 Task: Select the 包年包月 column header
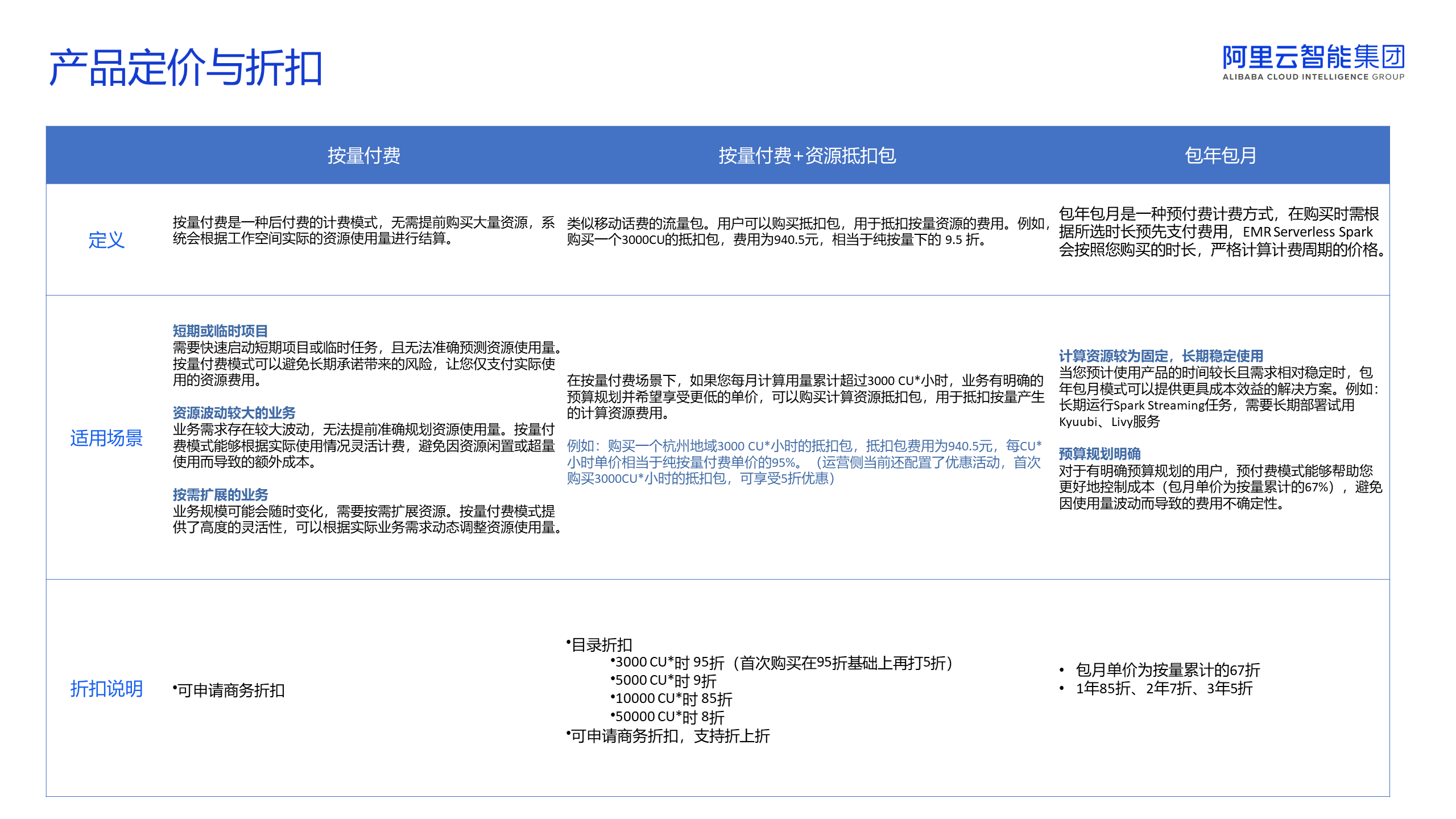(x=1220, y=155)
